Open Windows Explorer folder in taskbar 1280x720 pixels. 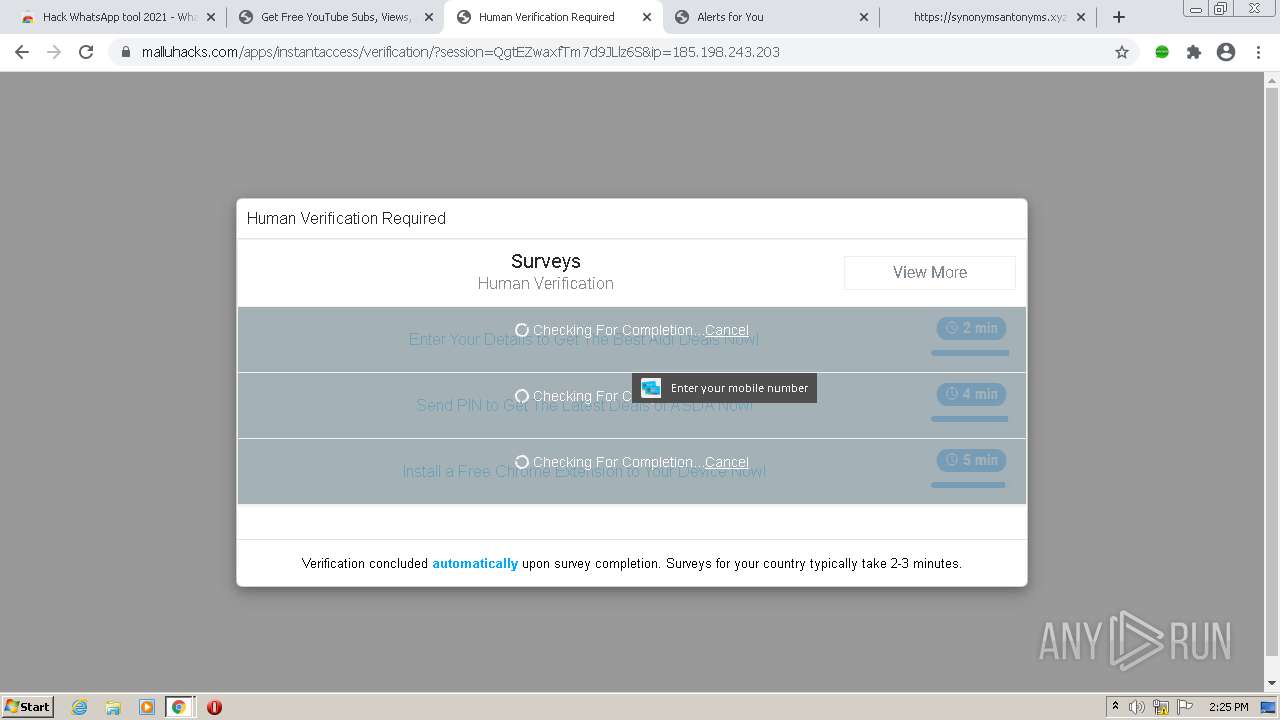pyautogui.click(x=113, y=707)
